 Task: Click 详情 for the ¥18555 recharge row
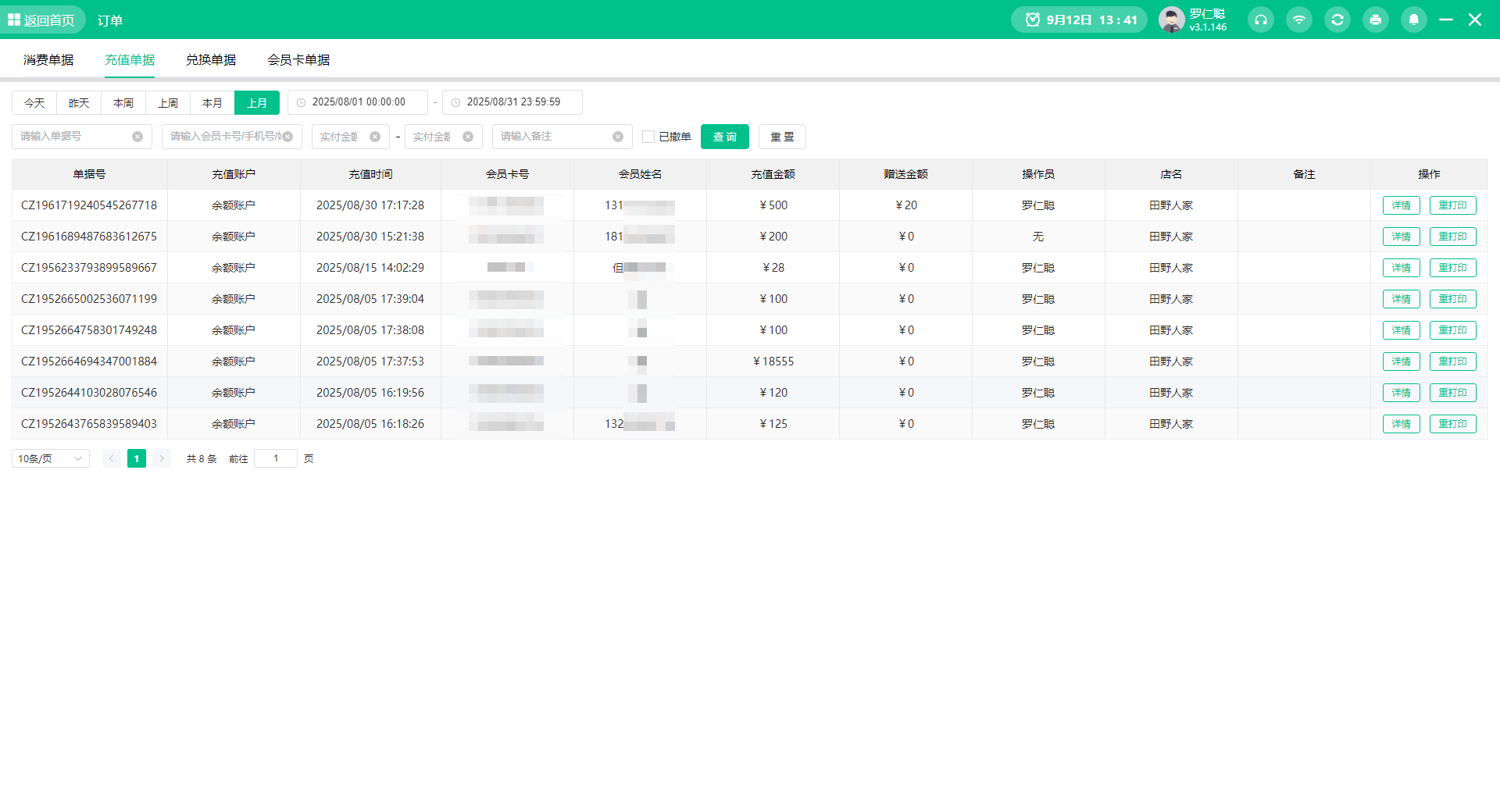click(x=1401, y=361)
